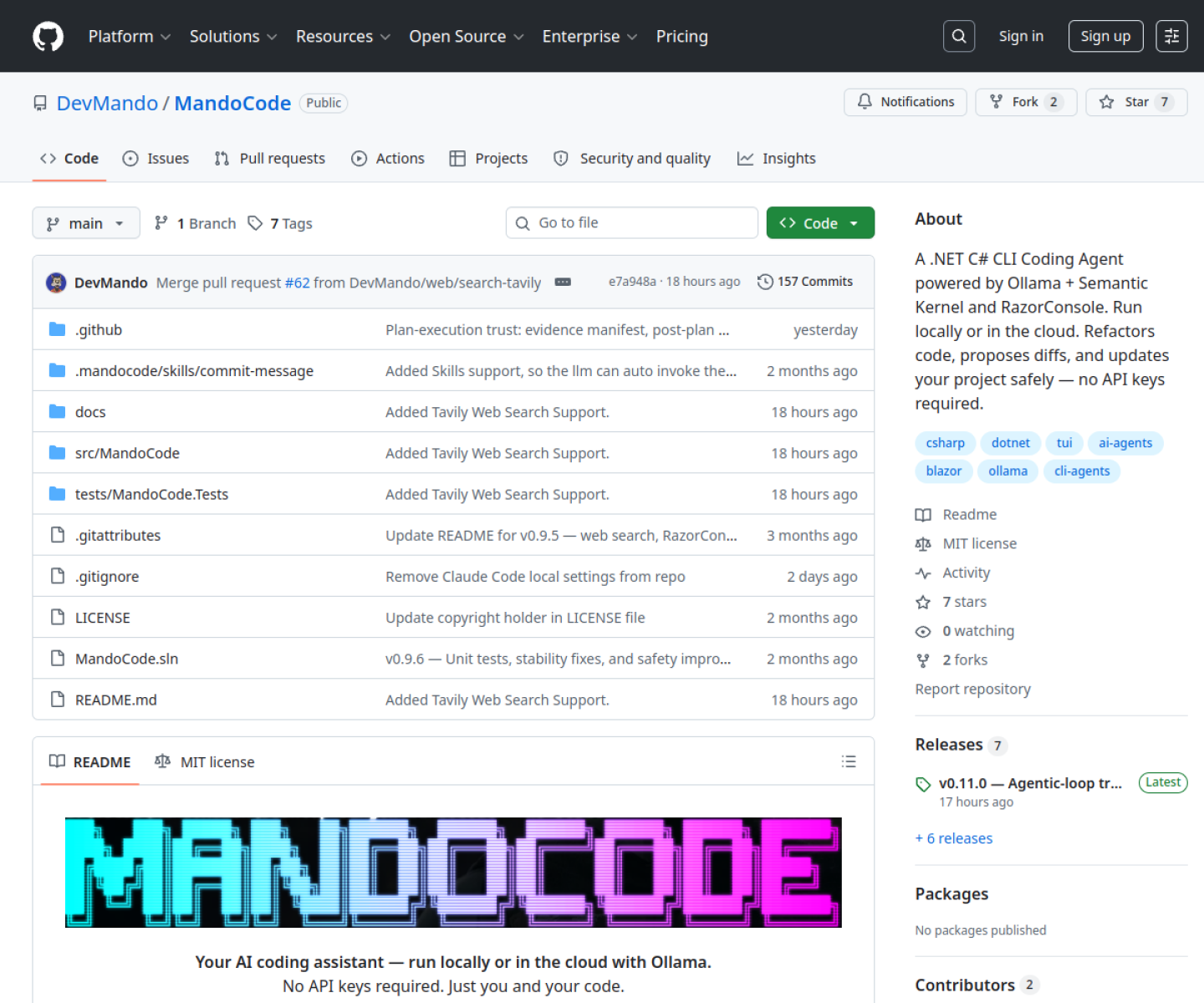Open the Pricing link
Image resolution: width=1204 pixels, height=1003 pixels.
coord(681,37)
